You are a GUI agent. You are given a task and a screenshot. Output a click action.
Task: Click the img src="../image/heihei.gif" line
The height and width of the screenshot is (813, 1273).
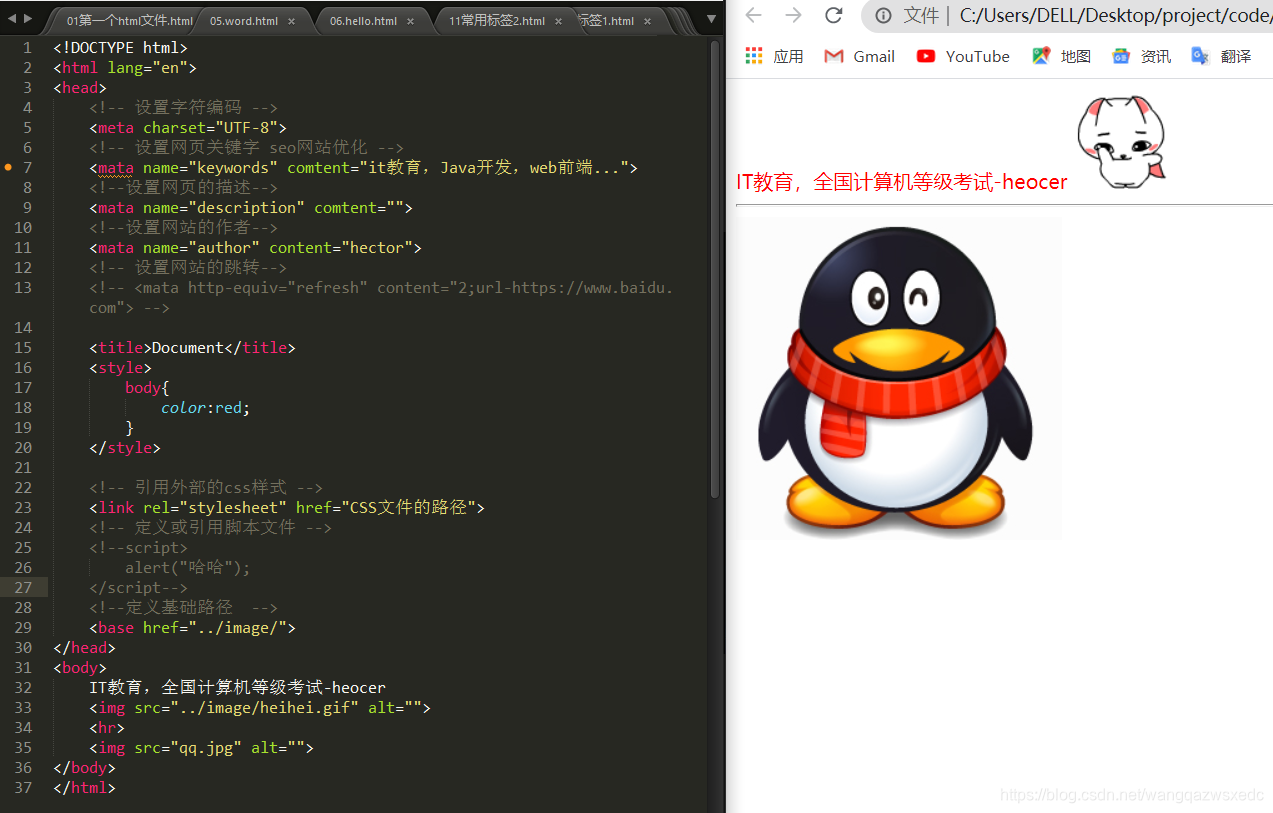click(260, 707)
